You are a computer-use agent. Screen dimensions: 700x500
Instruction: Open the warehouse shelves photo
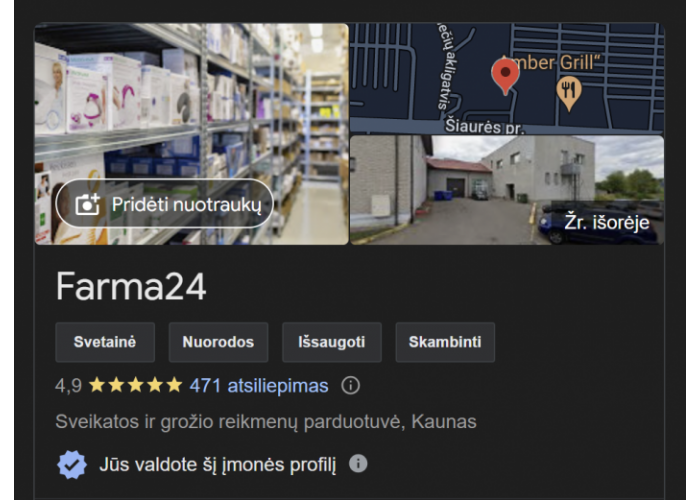[192, 134]
